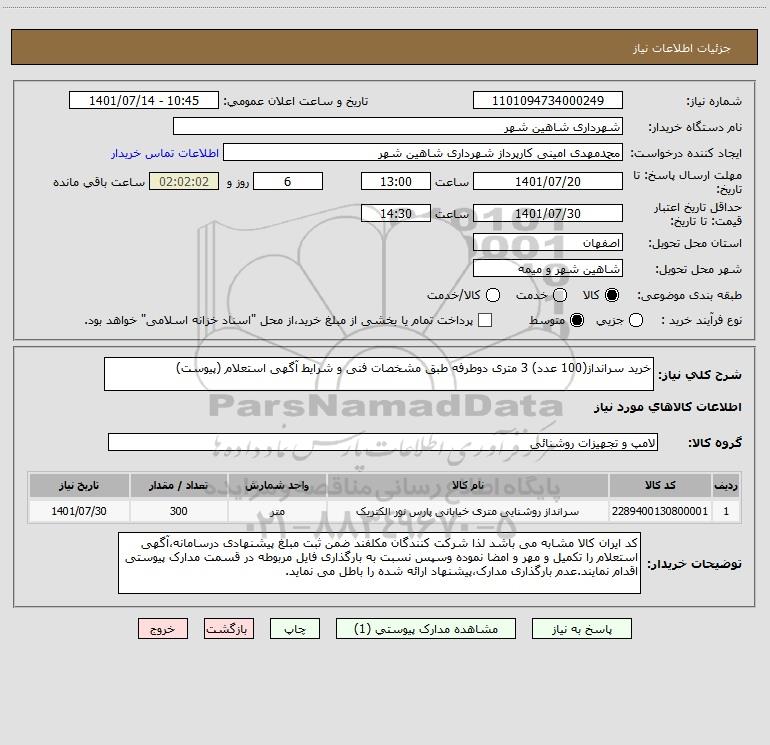Click remaining days field showing 6
The image size is (770, 745).
click(x=288, y=181)
